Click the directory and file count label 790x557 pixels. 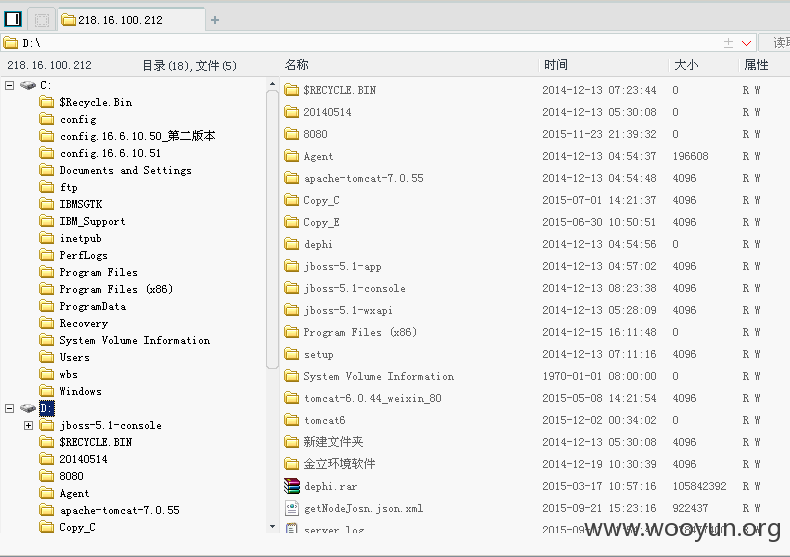189,65
